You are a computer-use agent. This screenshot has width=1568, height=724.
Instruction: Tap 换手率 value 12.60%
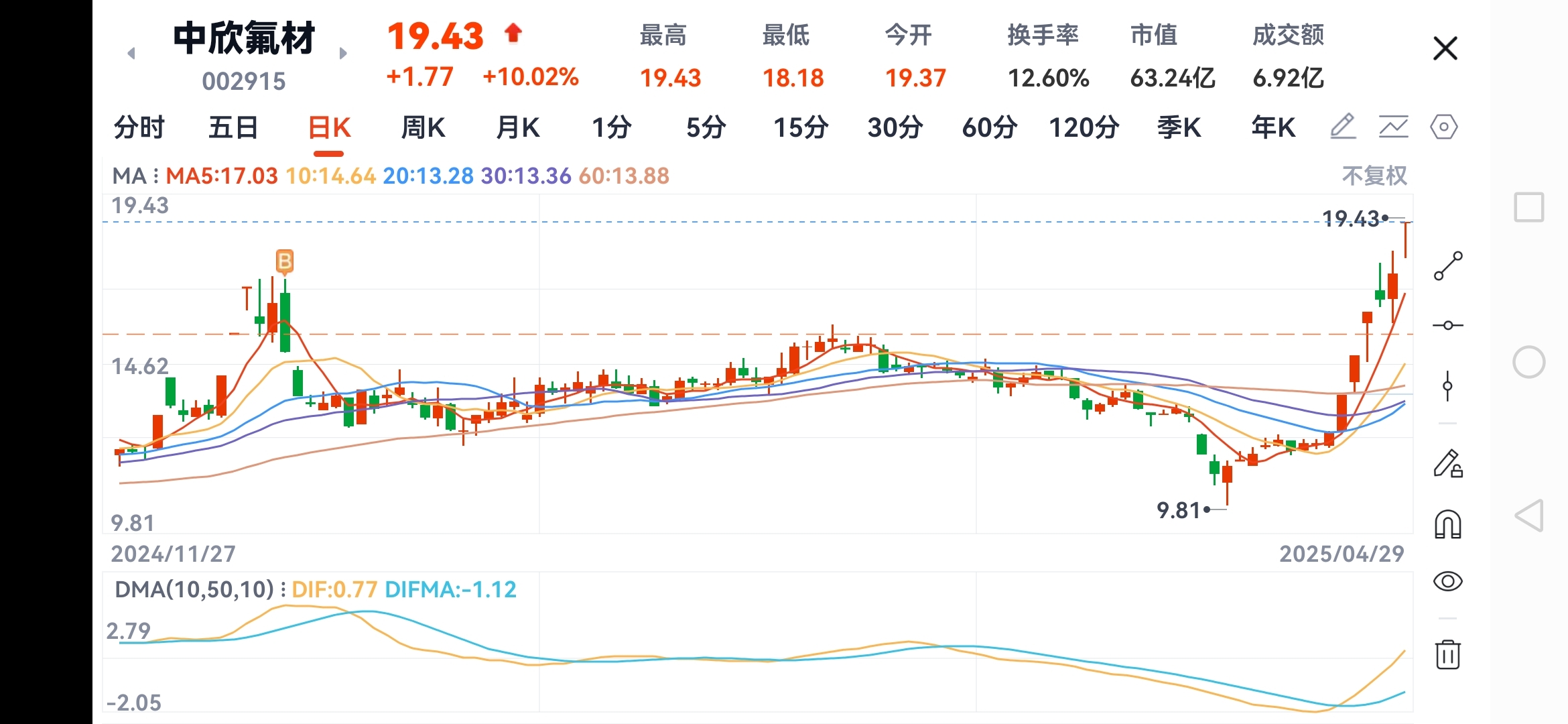coord(1049,78)
